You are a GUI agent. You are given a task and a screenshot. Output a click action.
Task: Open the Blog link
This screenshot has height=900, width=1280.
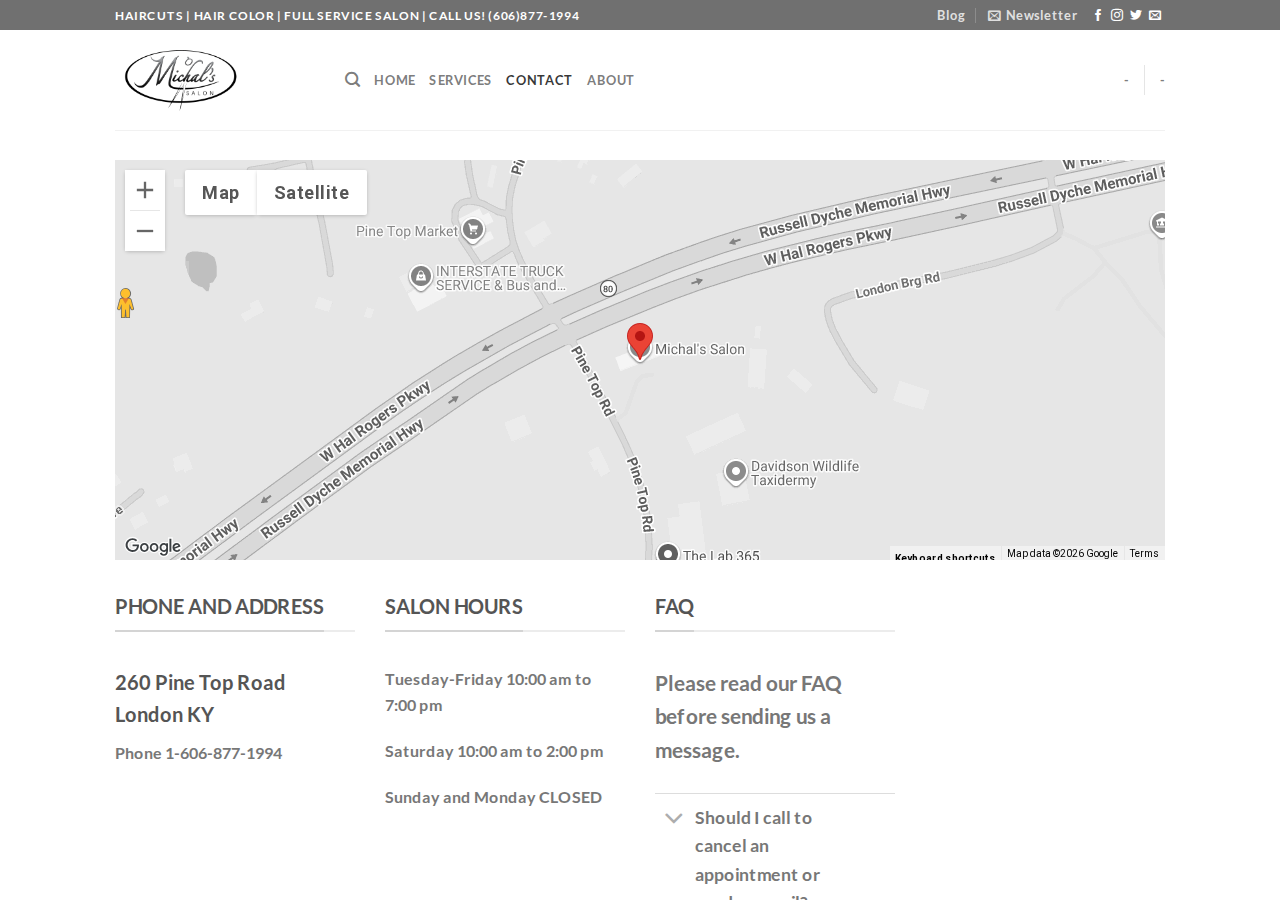tap(951, 15)
